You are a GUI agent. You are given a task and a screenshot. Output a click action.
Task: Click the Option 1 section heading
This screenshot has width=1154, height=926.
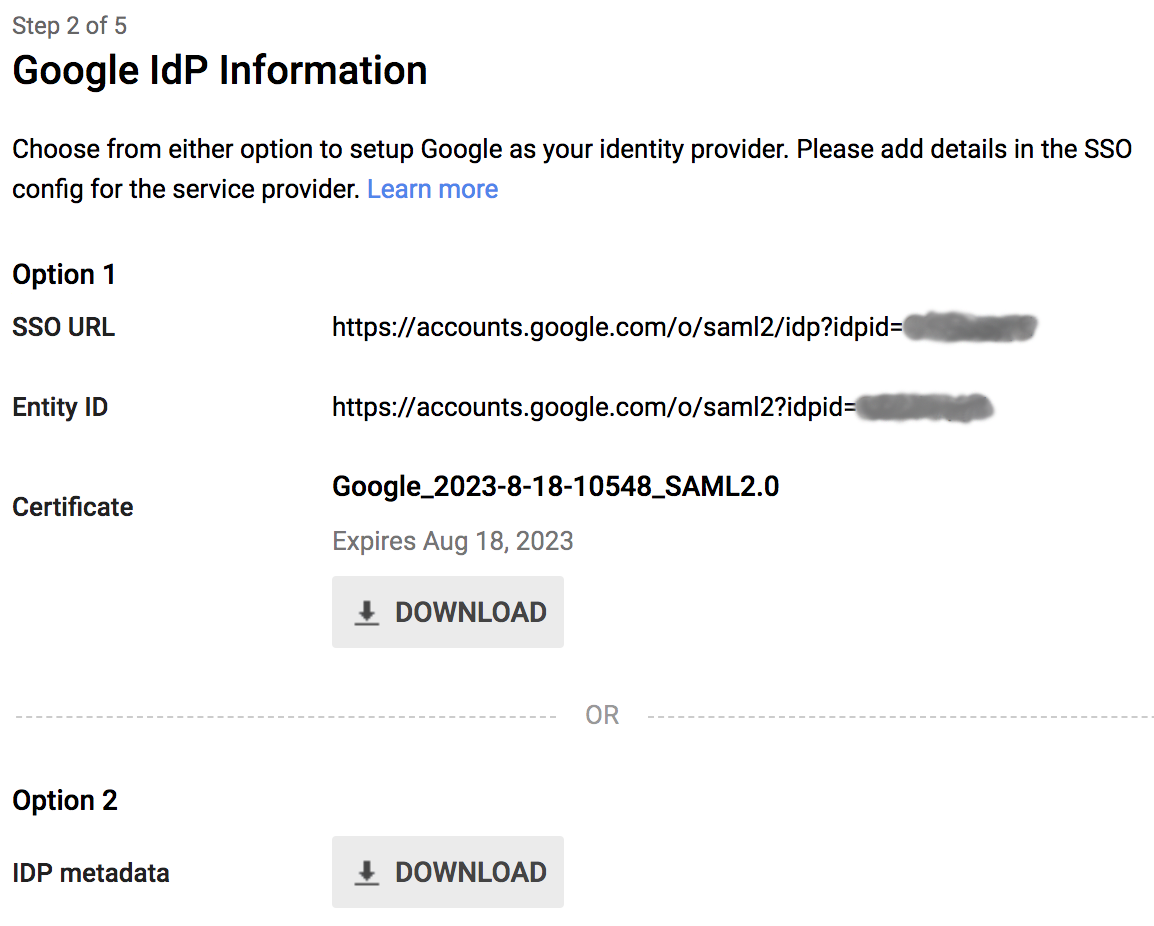(64, 273)
